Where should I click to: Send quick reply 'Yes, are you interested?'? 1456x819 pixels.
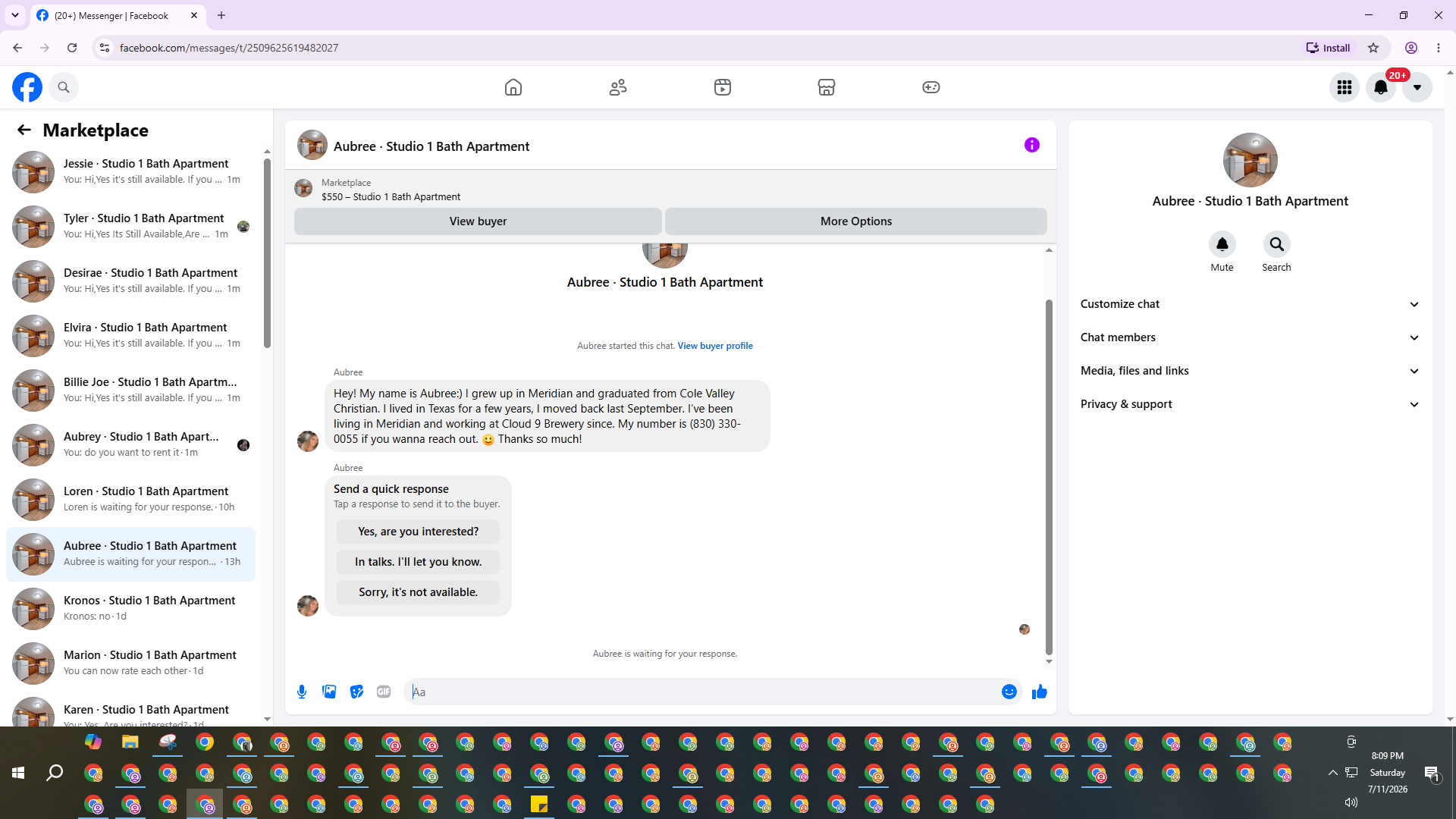(x=419, y=532)
